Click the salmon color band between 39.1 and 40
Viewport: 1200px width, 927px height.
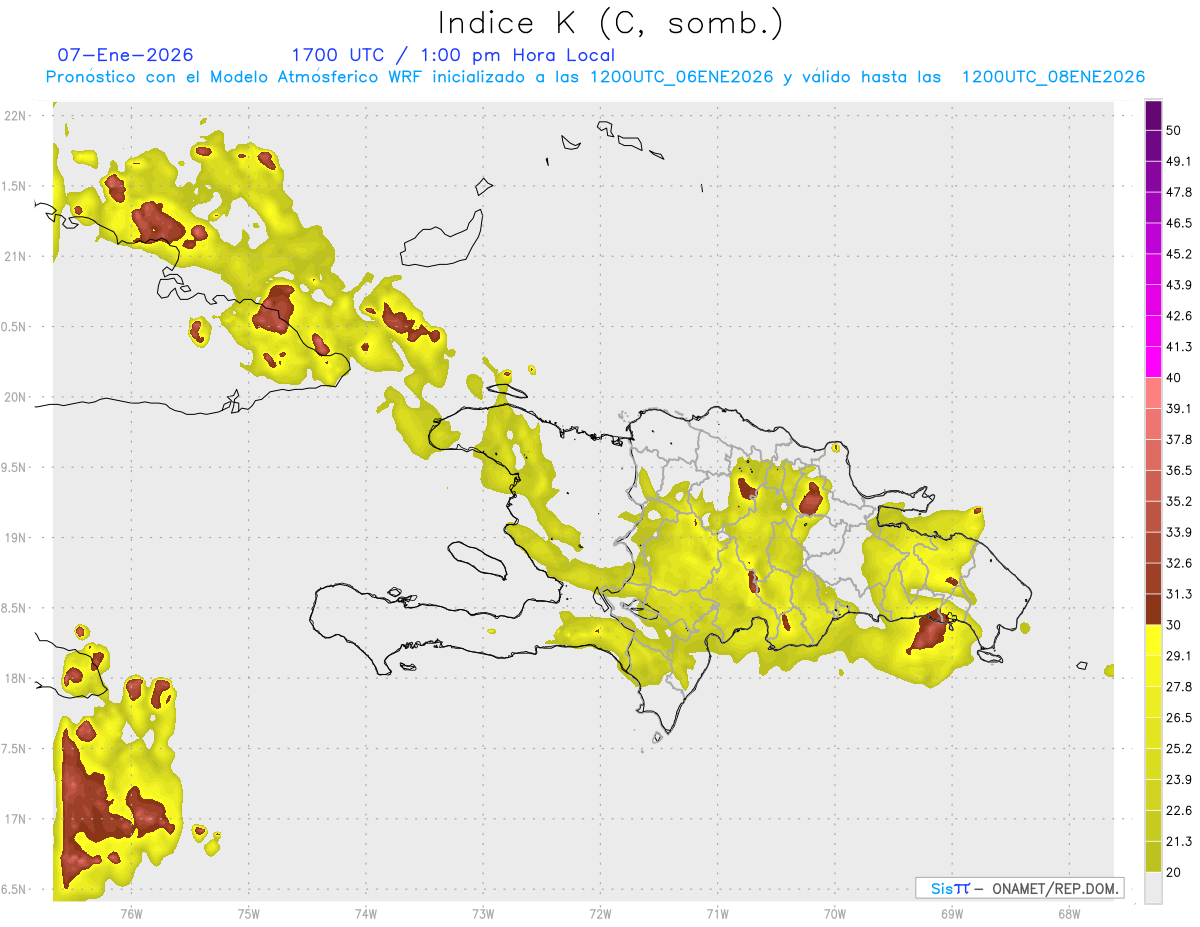tap(1153, 393)
